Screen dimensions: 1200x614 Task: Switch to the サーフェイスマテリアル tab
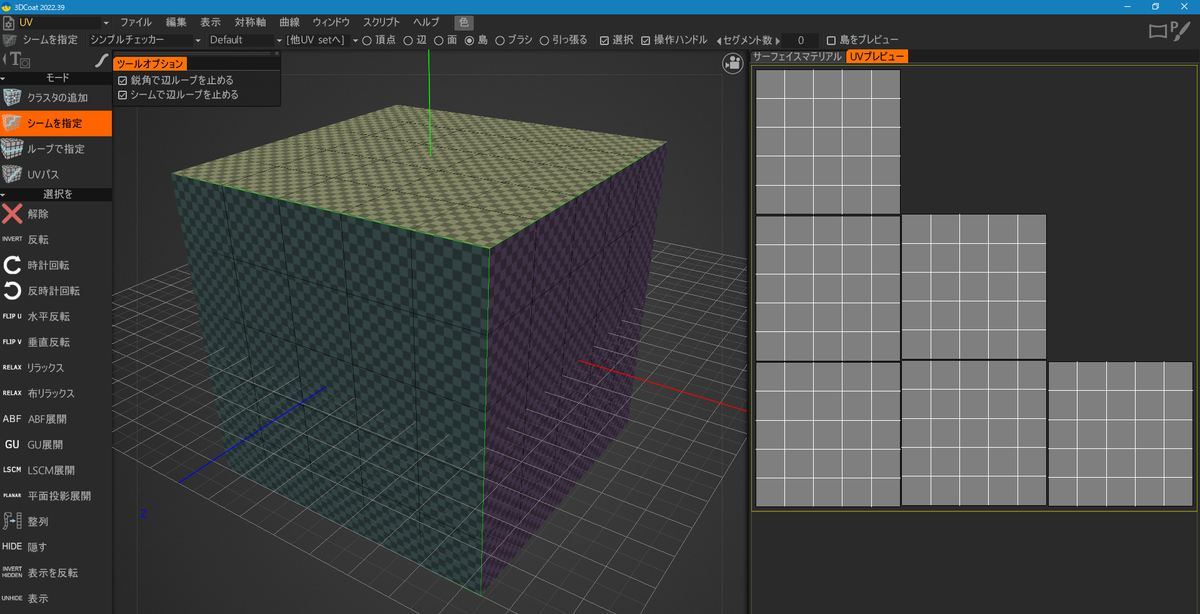click(797, 57)
